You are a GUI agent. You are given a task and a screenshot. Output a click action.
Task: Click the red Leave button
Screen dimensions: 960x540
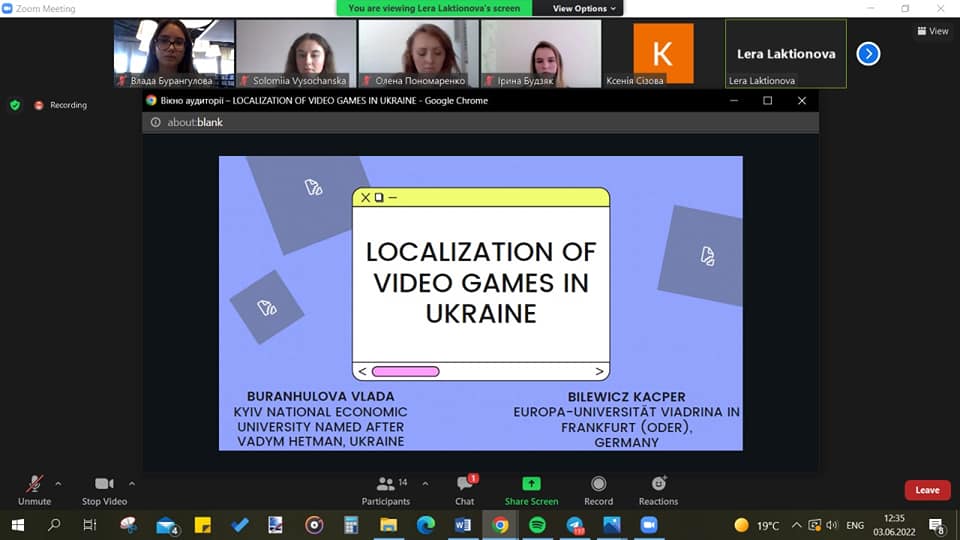(x=927, y=490)
